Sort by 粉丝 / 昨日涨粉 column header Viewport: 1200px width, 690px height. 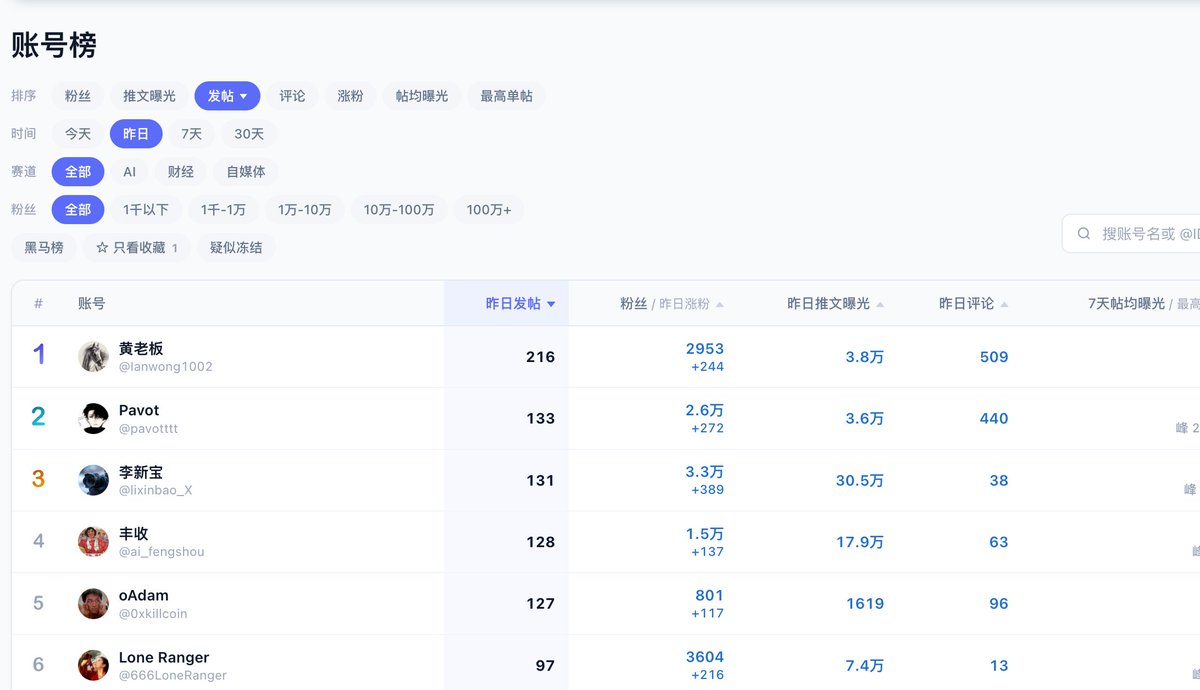(671, 303)
